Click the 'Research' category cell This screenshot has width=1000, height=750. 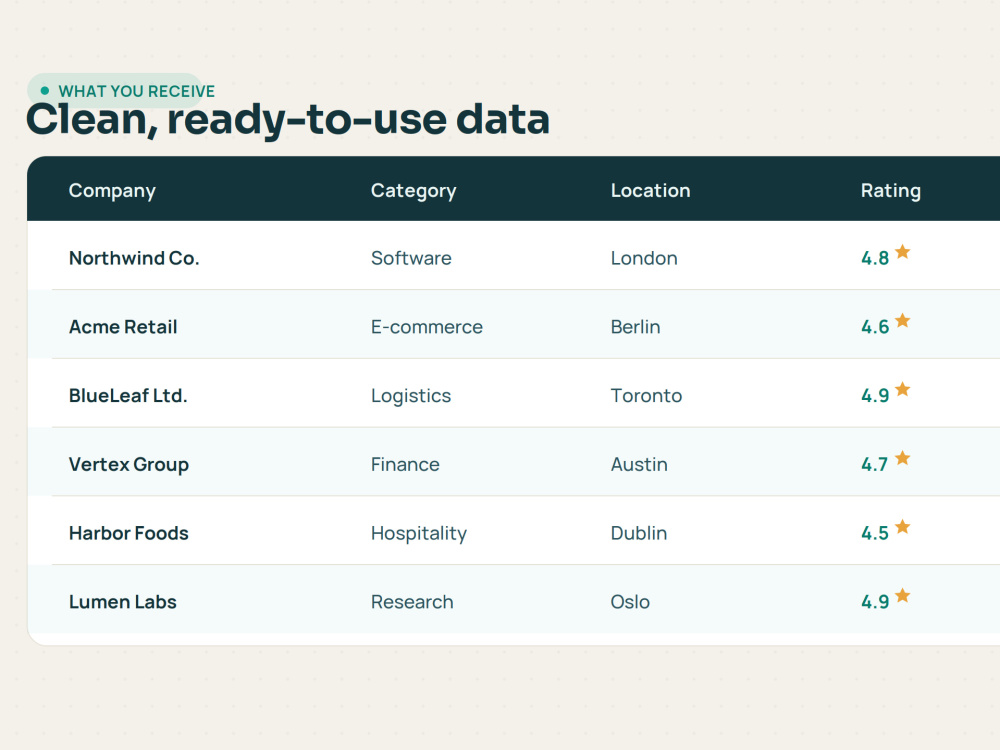[x=412, y=603]
